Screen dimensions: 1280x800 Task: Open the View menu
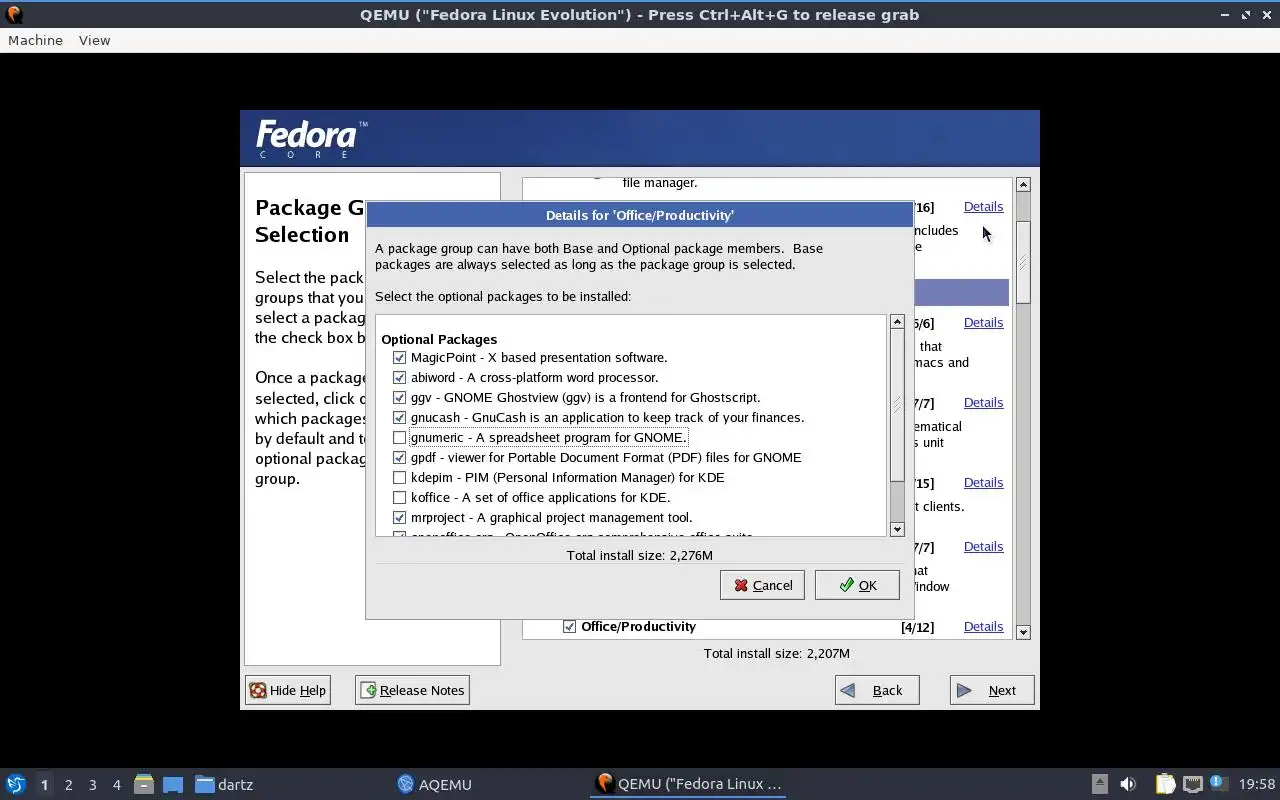(94, 40)
